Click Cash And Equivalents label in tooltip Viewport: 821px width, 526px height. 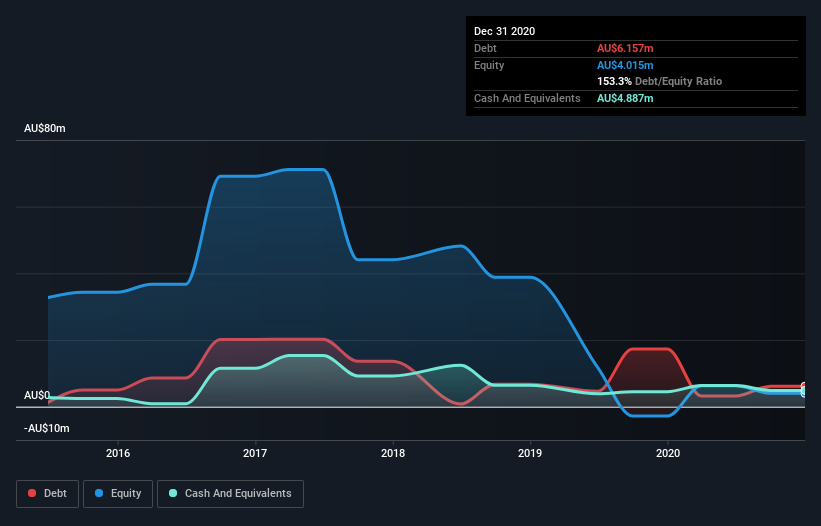click(x=527, y=98)
